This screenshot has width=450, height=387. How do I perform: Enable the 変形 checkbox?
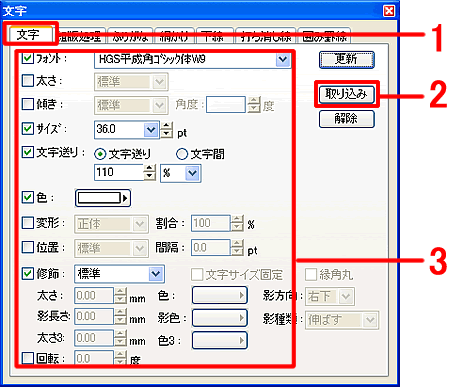[28, 222]
